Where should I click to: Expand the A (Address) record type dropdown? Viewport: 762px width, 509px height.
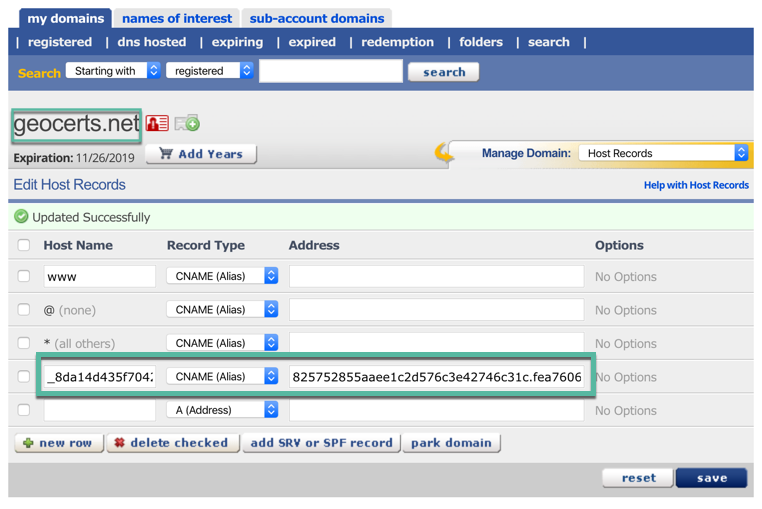[222, 410]
